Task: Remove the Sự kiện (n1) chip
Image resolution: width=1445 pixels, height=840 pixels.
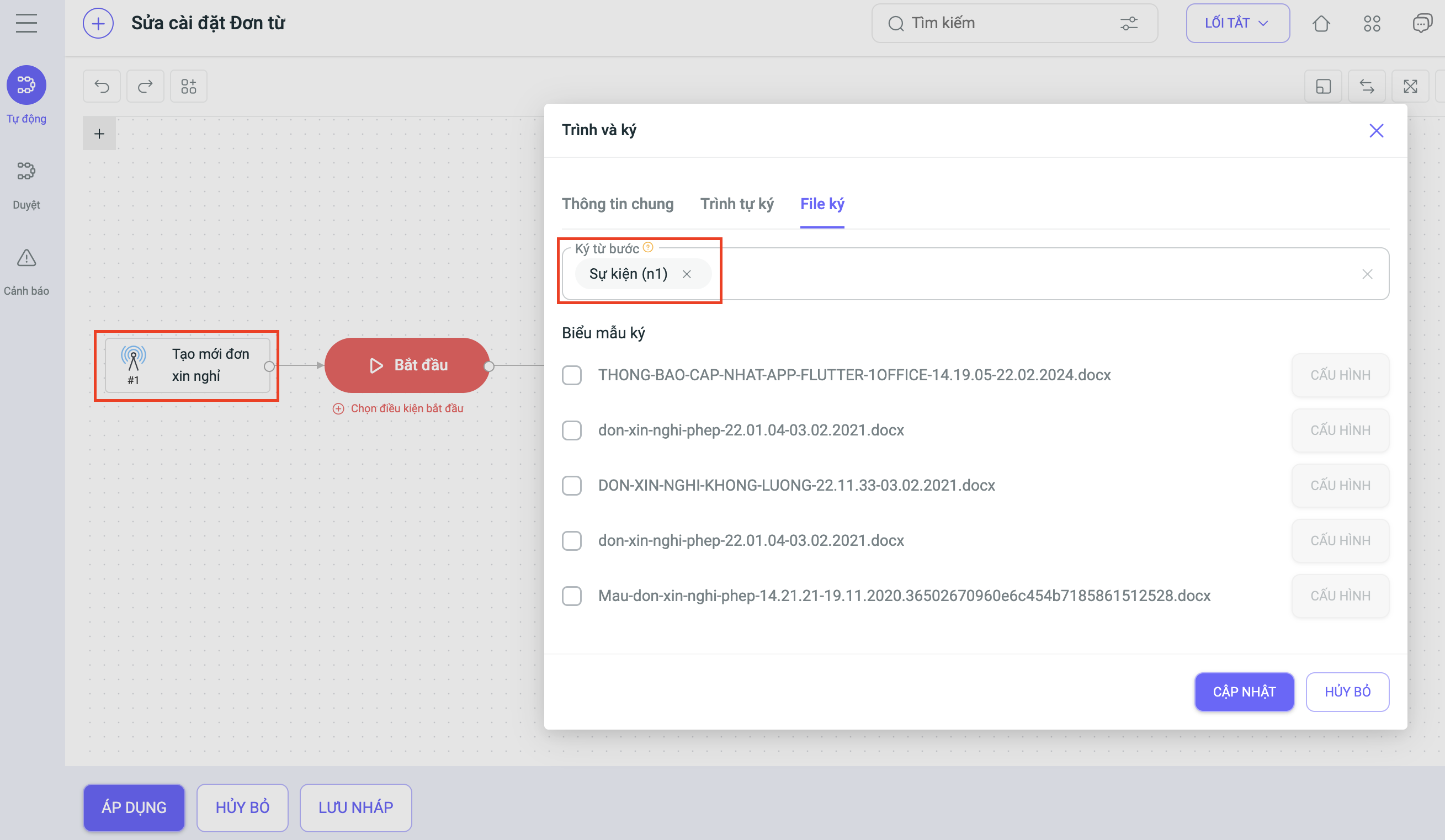Action: coord(687,274)
